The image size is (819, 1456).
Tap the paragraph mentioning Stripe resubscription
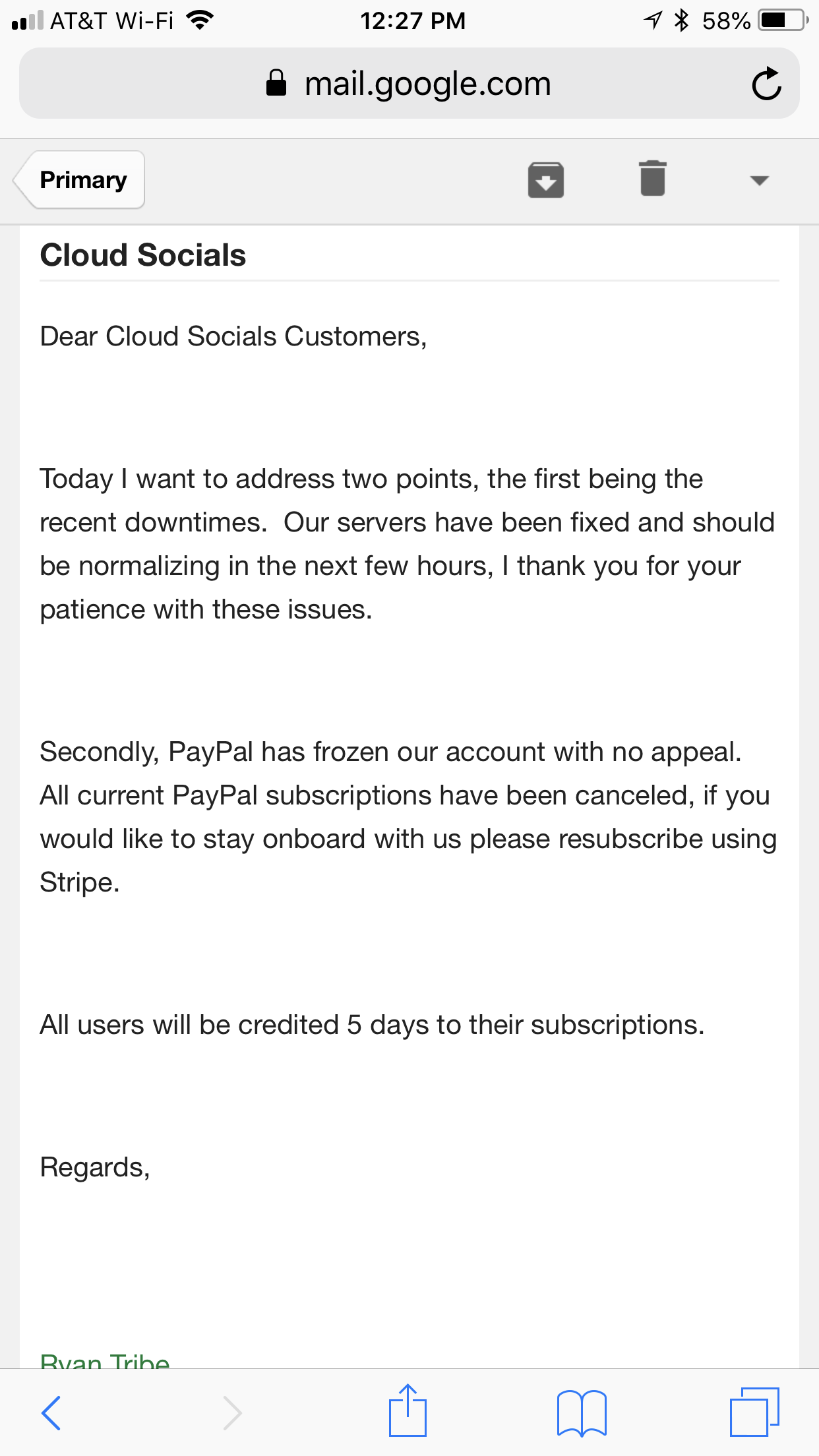point(408,817)
